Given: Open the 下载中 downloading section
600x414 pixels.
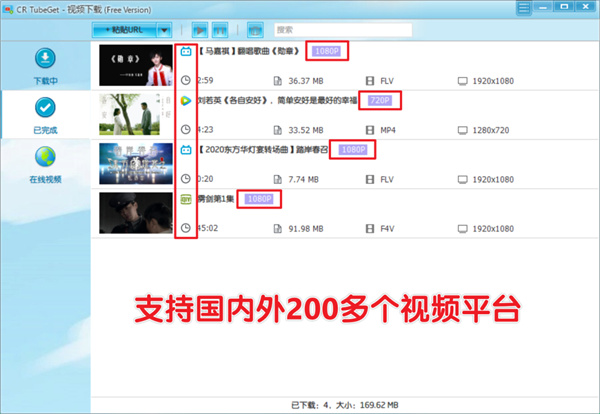Looking at the screenshot, I should pyautogui.click(x=45, y=66).
